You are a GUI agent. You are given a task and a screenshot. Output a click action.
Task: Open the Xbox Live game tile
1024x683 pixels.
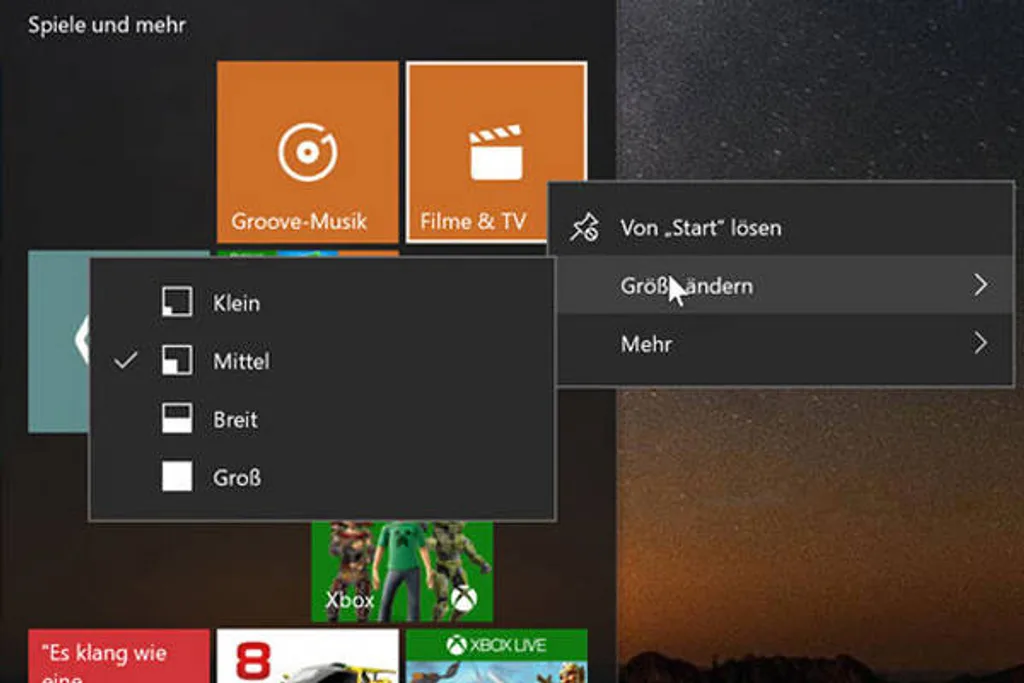pos(496,656)
